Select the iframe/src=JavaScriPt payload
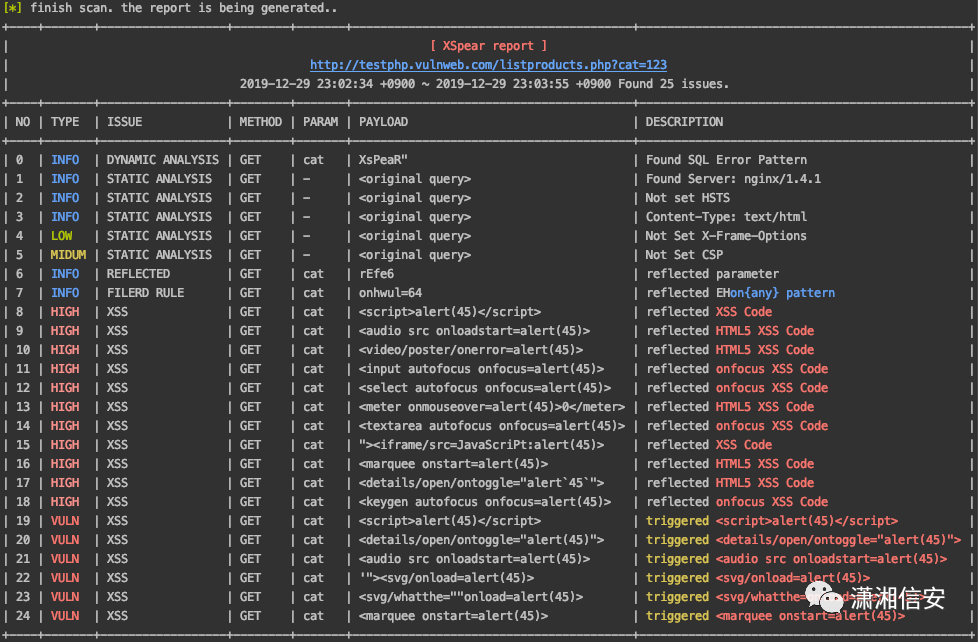978x642 pixels. pos(481,445)
